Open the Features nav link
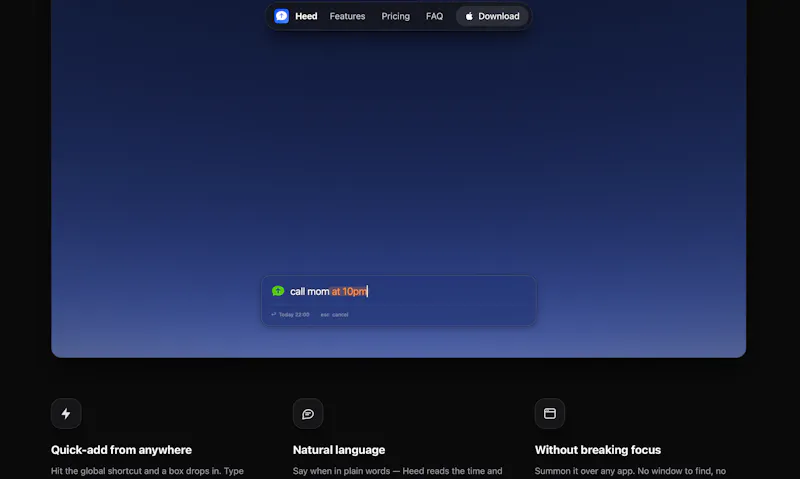 (x=347, y=16)
